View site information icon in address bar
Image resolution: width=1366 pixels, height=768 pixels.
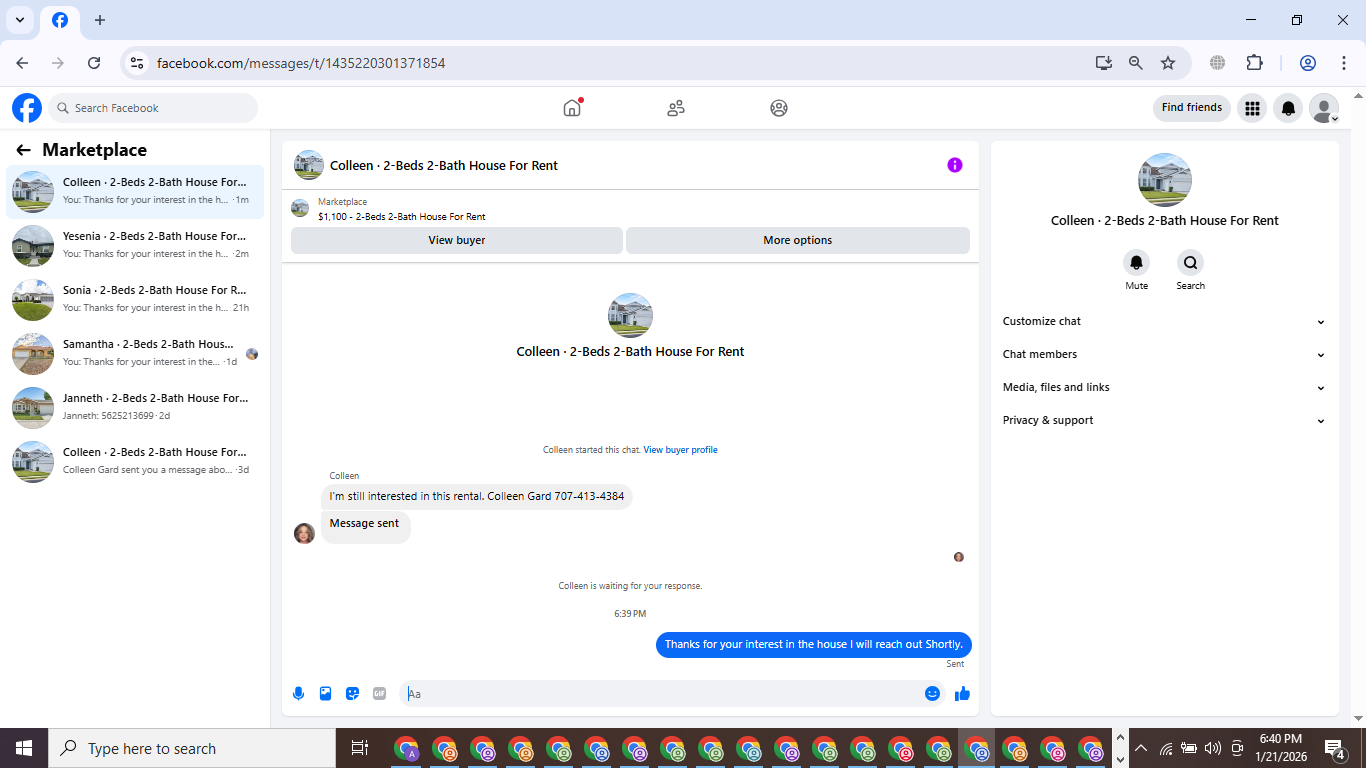click(137, 63)
